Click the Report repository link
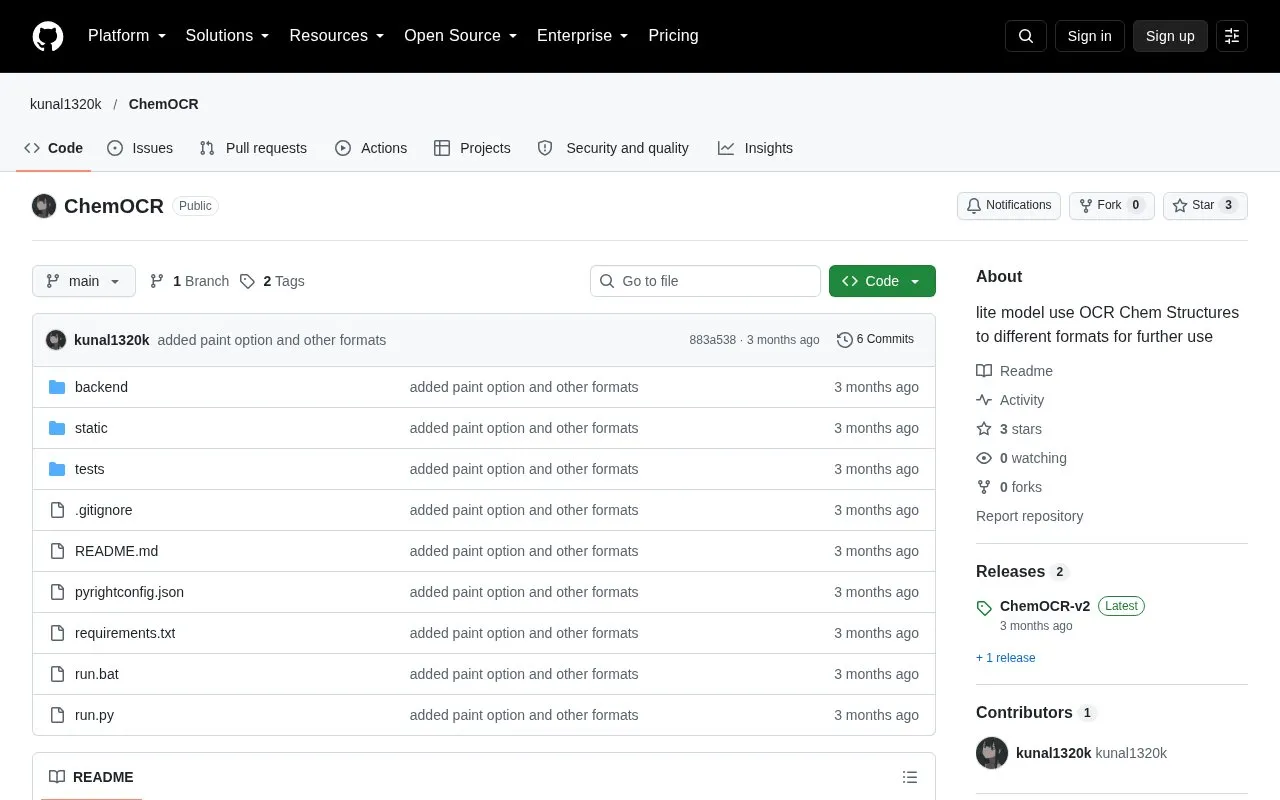1280x800 pixels. (1029, 516)
